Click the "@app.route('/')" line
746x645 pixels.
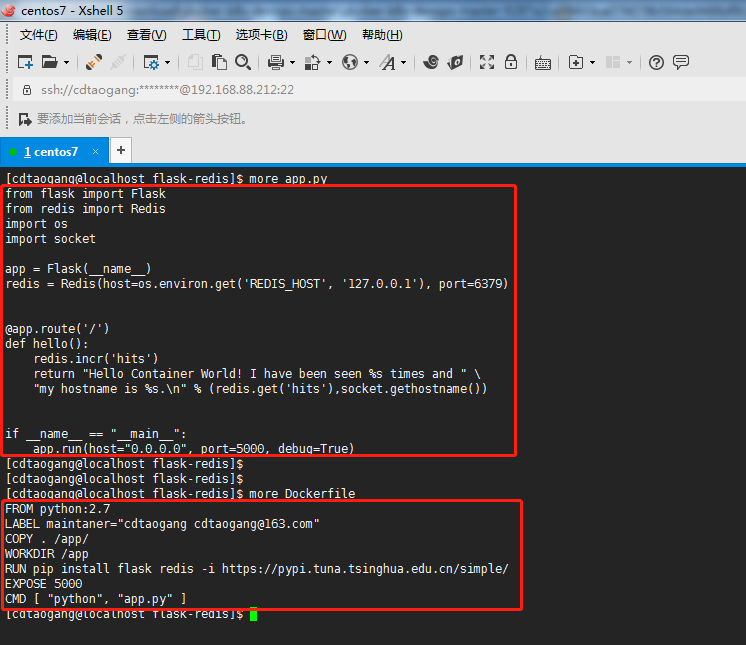57,329
